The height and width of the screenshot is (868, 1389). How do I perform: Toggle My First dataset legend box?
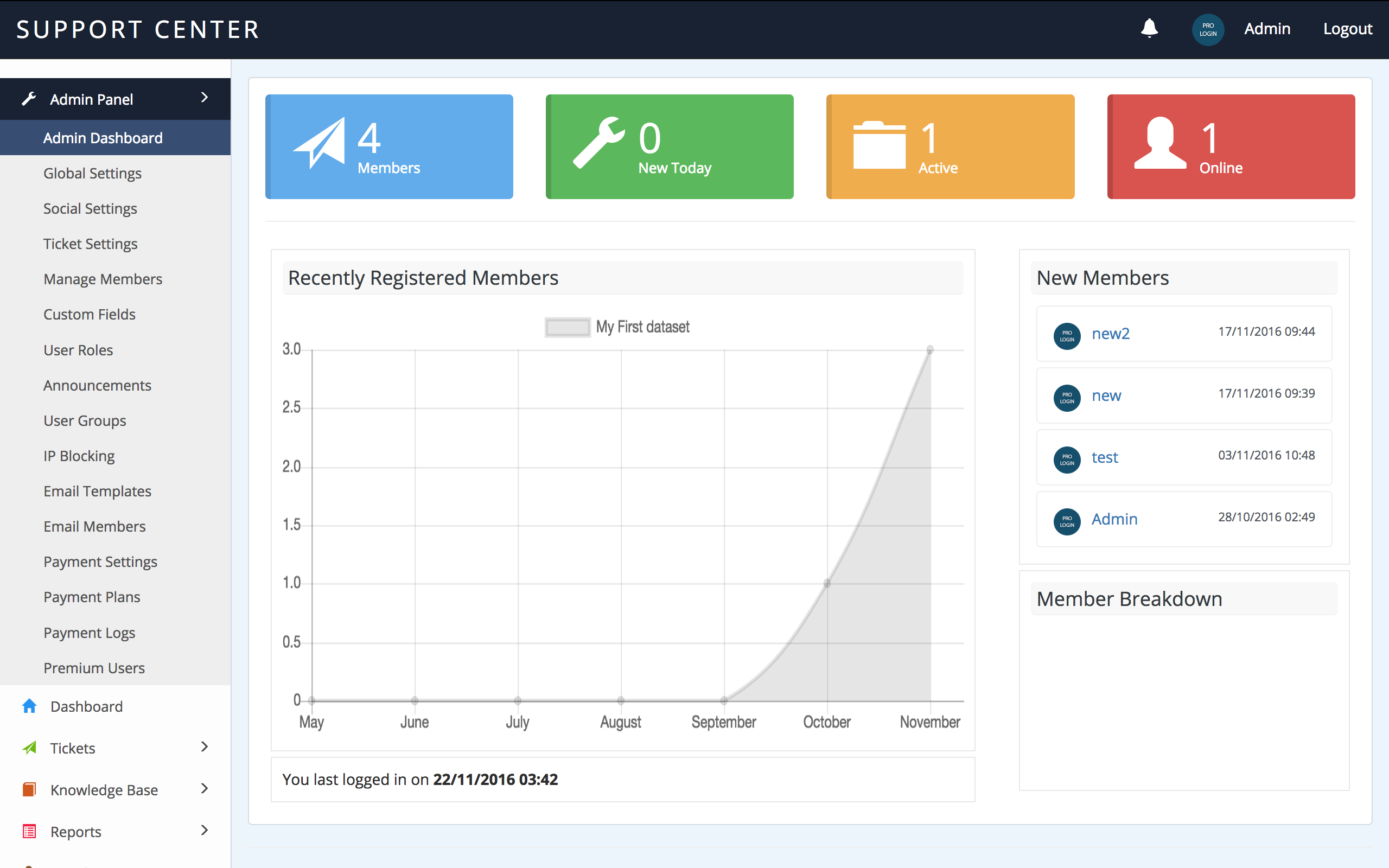pyautogui.click(x=567, y=327)
